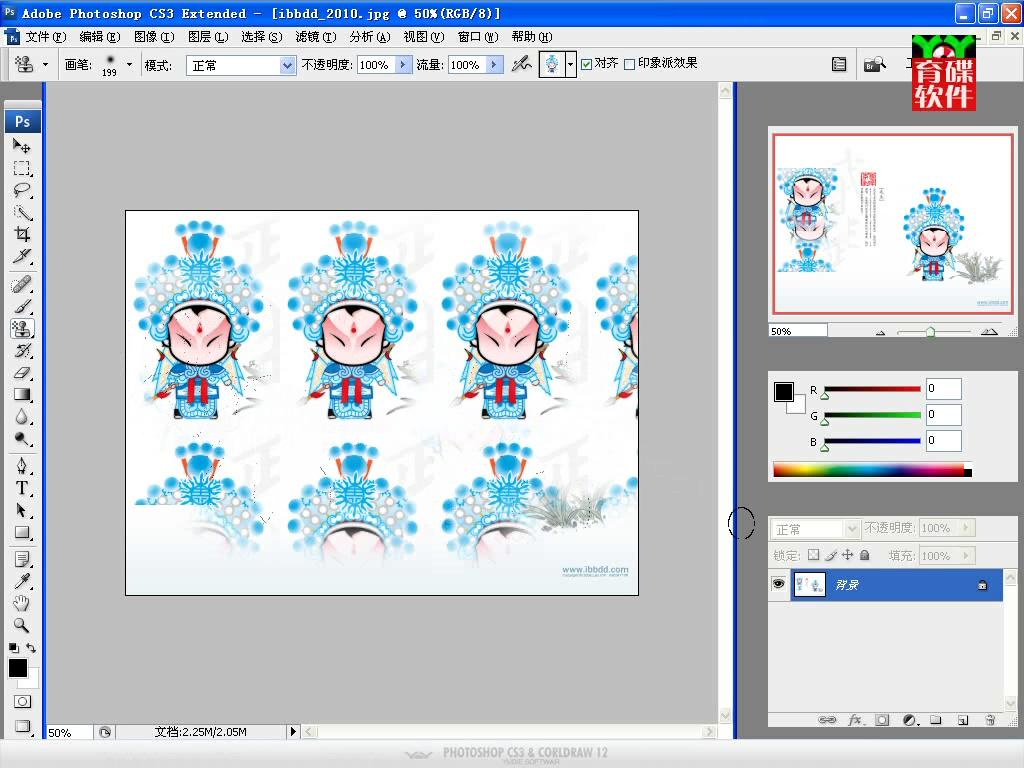Open the Bridge browser icon
Viewport: 1024px width, 768px height.
[874, 64]
